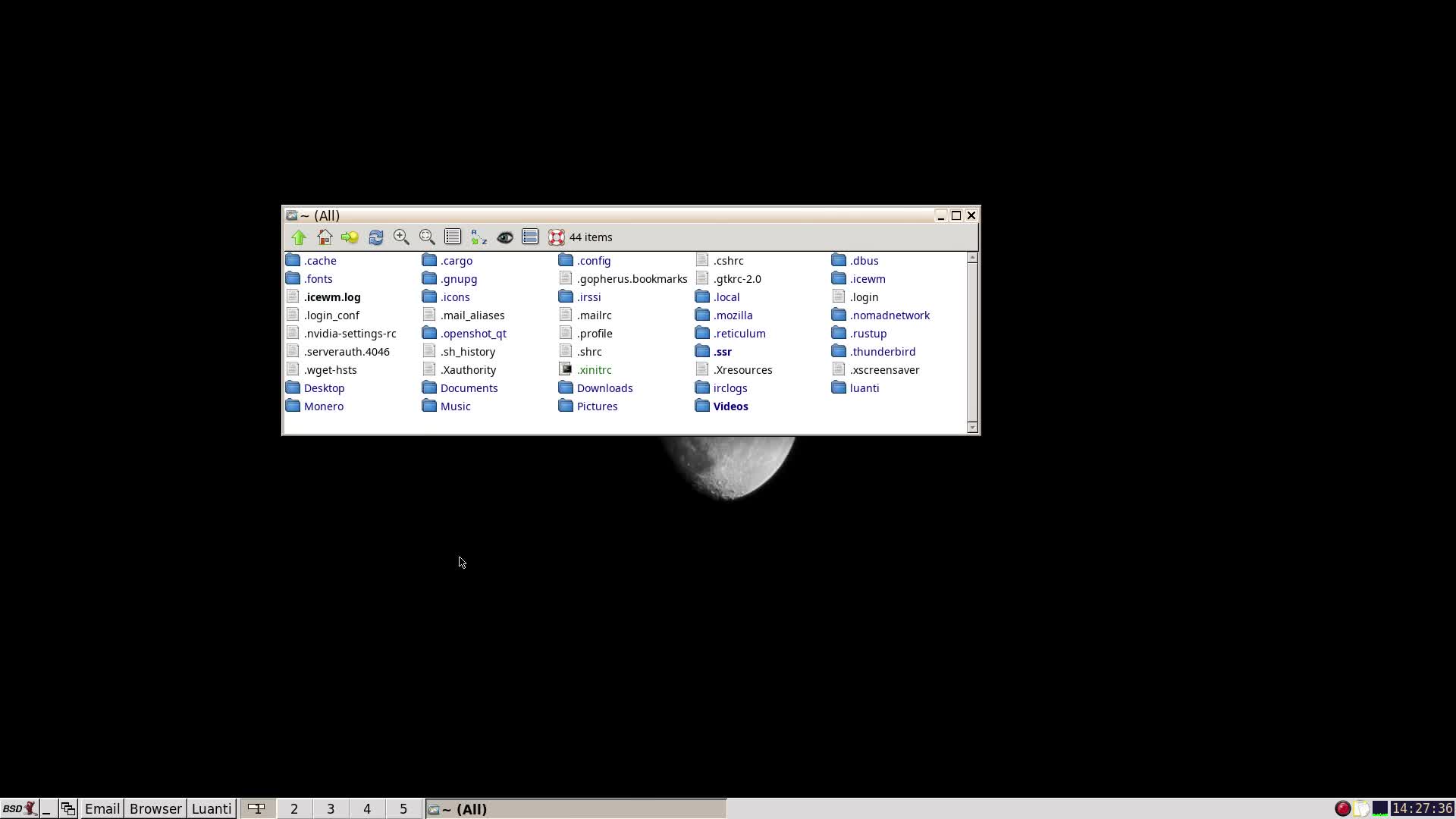This screenshot has width=1456, height=819.
Task: Zoom in to enlarge icons
Action: coord(401,237)
